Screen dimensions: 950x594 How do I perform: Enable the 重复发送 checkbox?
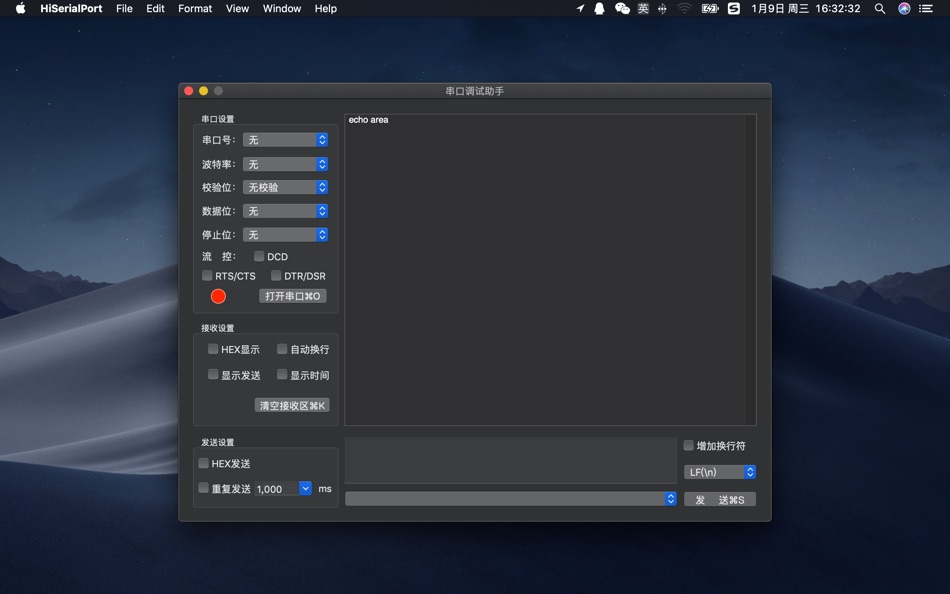204,488
